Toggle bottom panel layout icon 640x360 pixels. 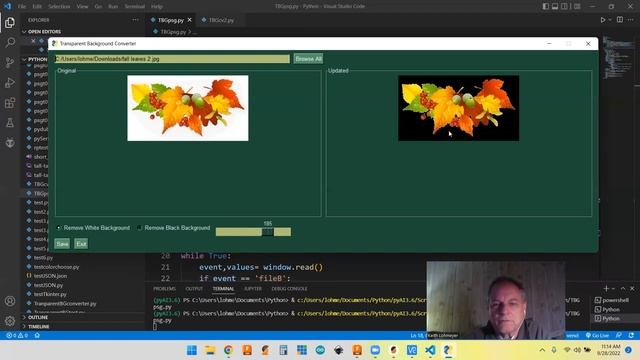tap(555, 6)
